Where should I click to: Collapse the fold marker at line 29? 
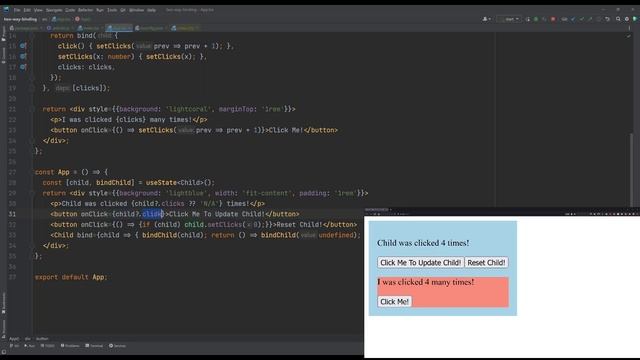pyautogui.click(x=32, y=193)
